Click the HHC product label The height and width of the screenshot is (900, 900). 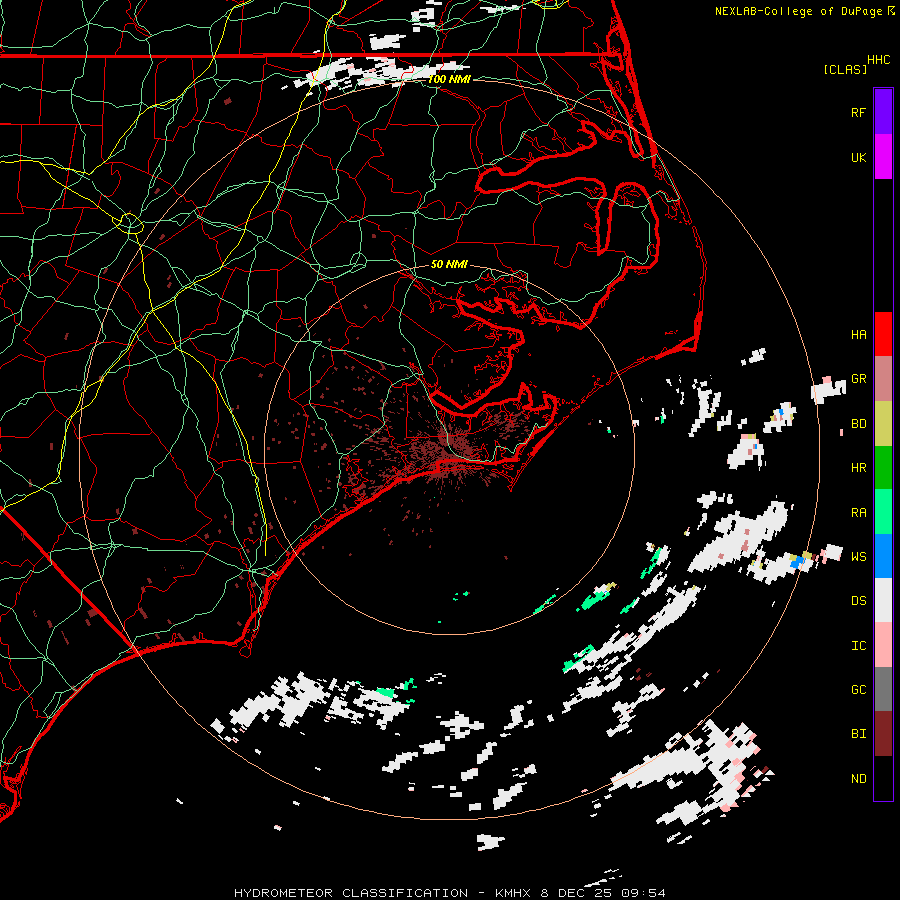point(878,60)
